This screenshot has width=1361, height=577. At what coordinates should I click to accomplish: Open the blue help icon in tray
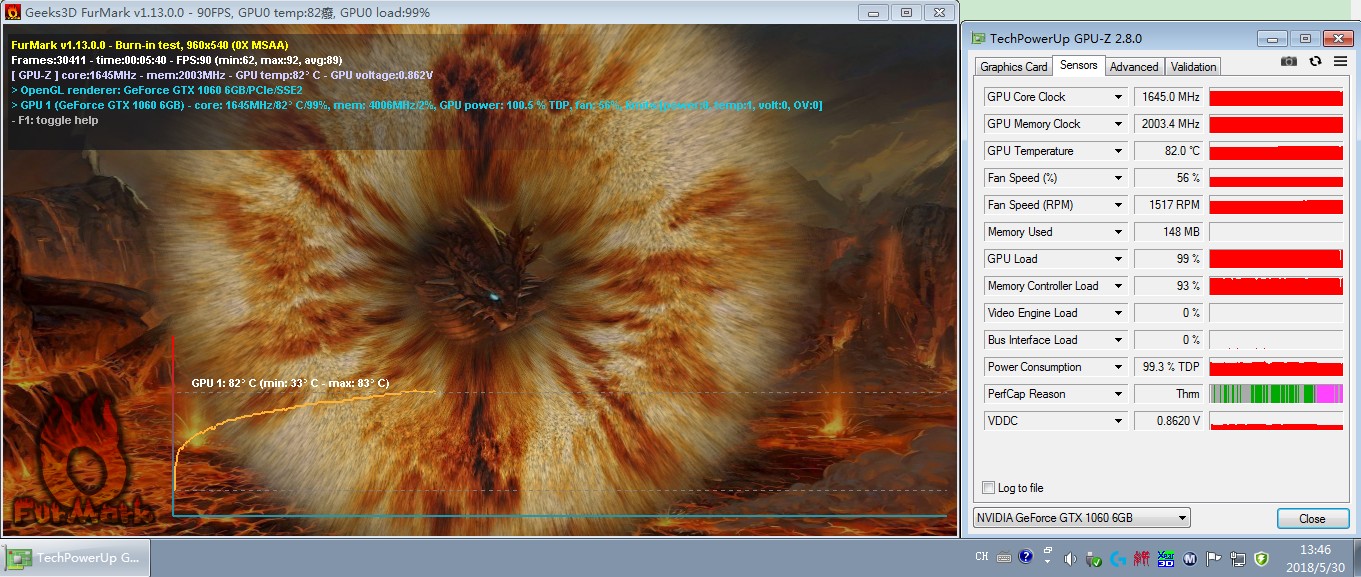[1025, 558]
